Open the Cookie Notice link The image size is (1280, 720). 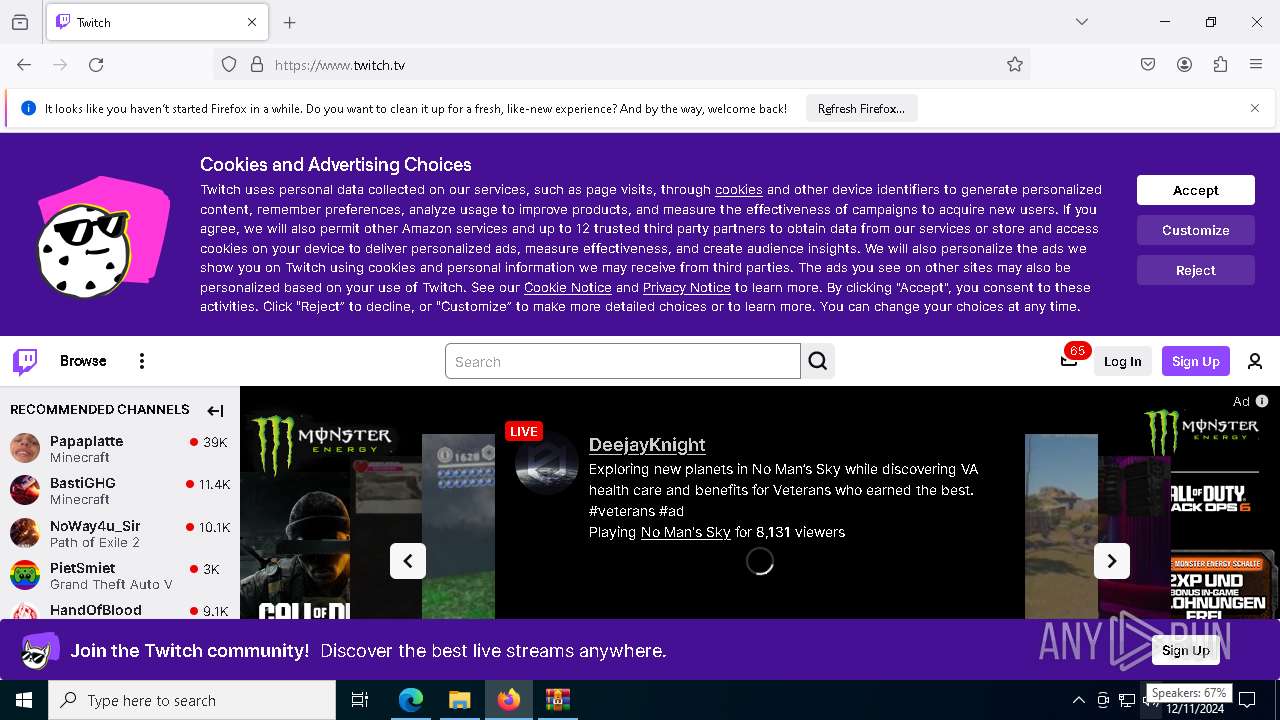(x=568, y=288)
